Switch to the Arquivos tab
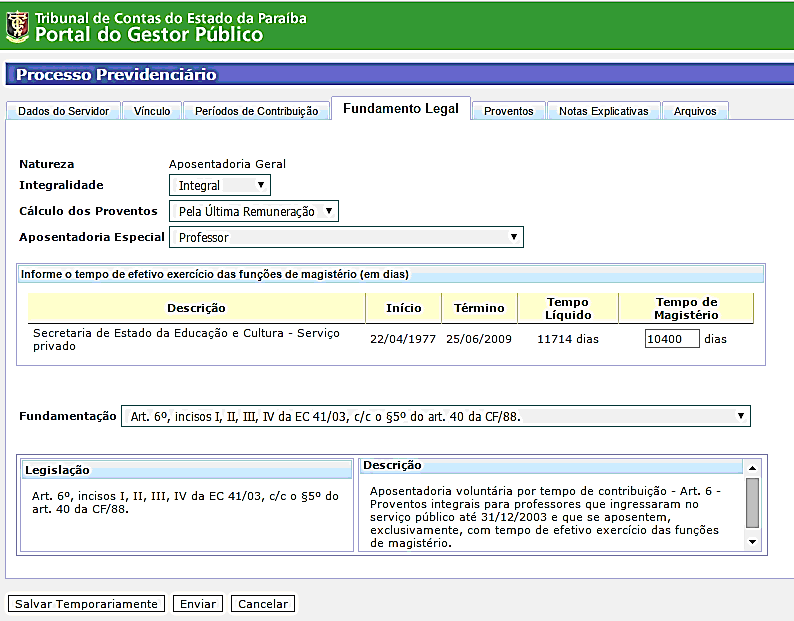The height and width of the screenshot is (621, 794). pyautogui.click(x=695, y=111)
